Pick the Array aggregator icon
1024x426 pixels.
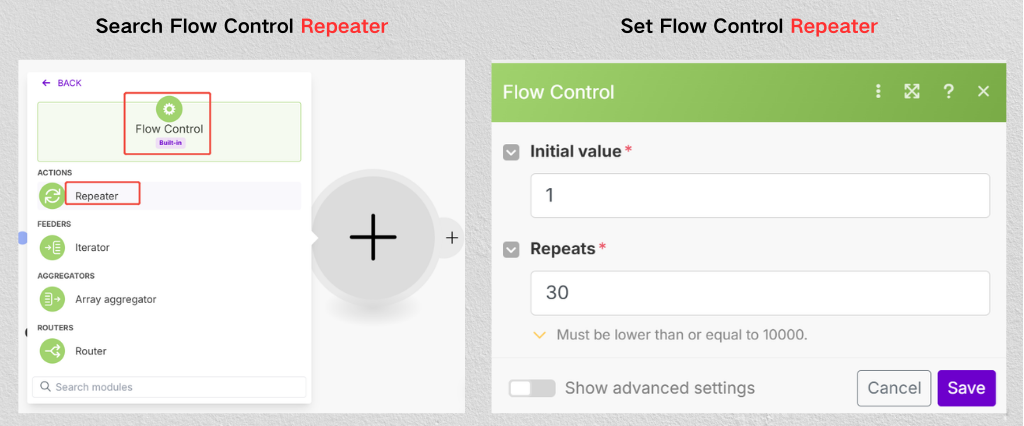52,299
